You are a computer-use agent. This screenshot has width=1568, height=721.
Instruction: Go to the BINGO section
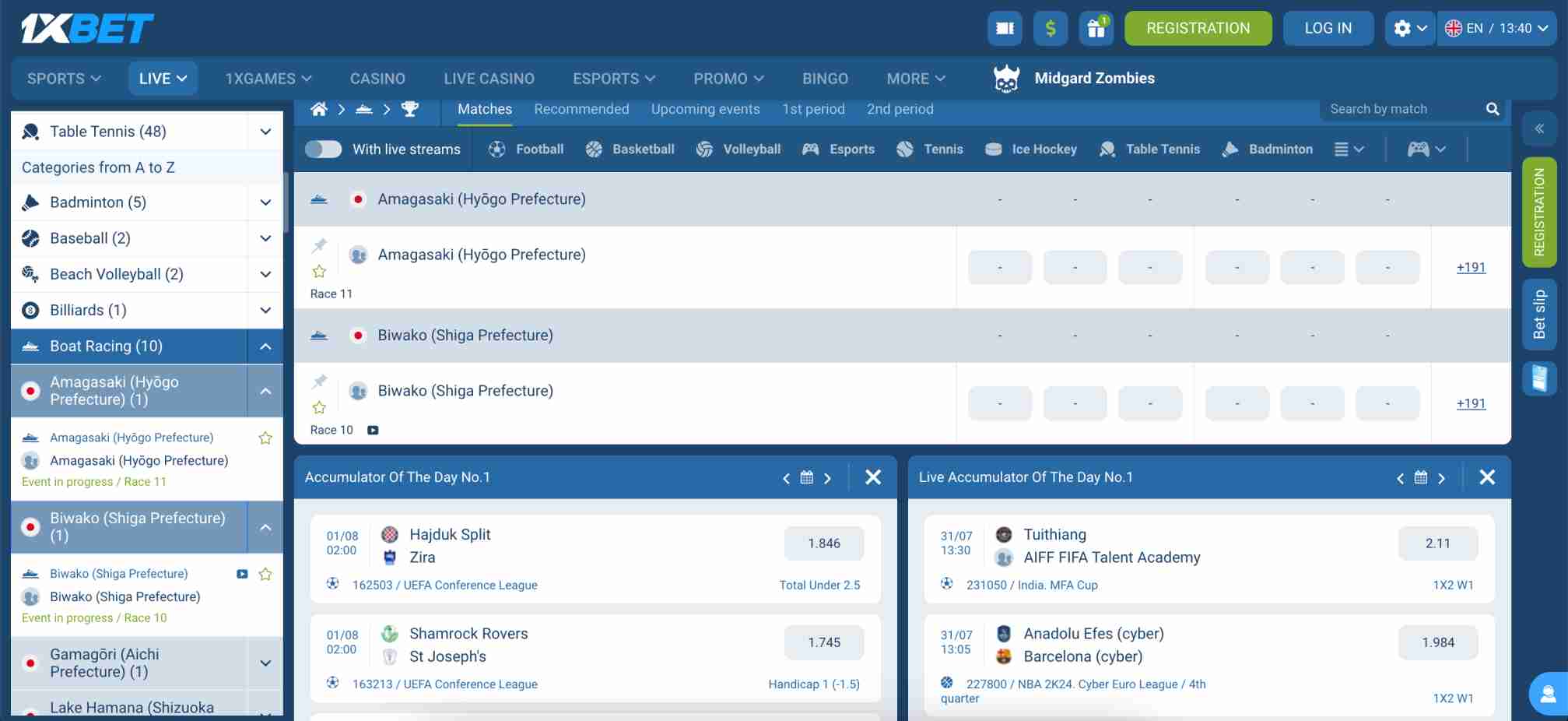(825, 79)
